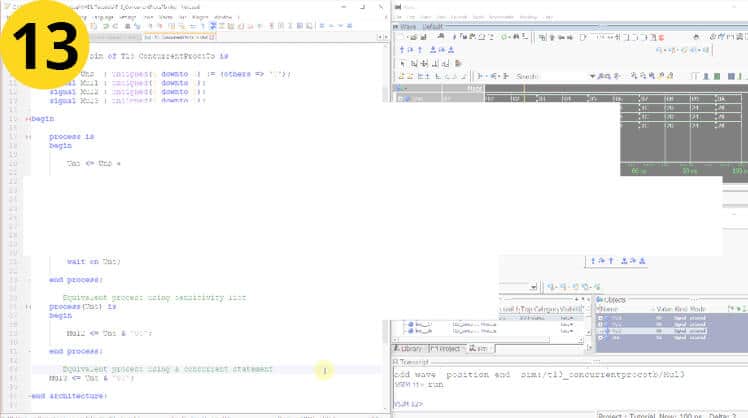Zoom in on the waveform via Wave toolbar
This screenshot has width=748, height=418.
(634, 76)
